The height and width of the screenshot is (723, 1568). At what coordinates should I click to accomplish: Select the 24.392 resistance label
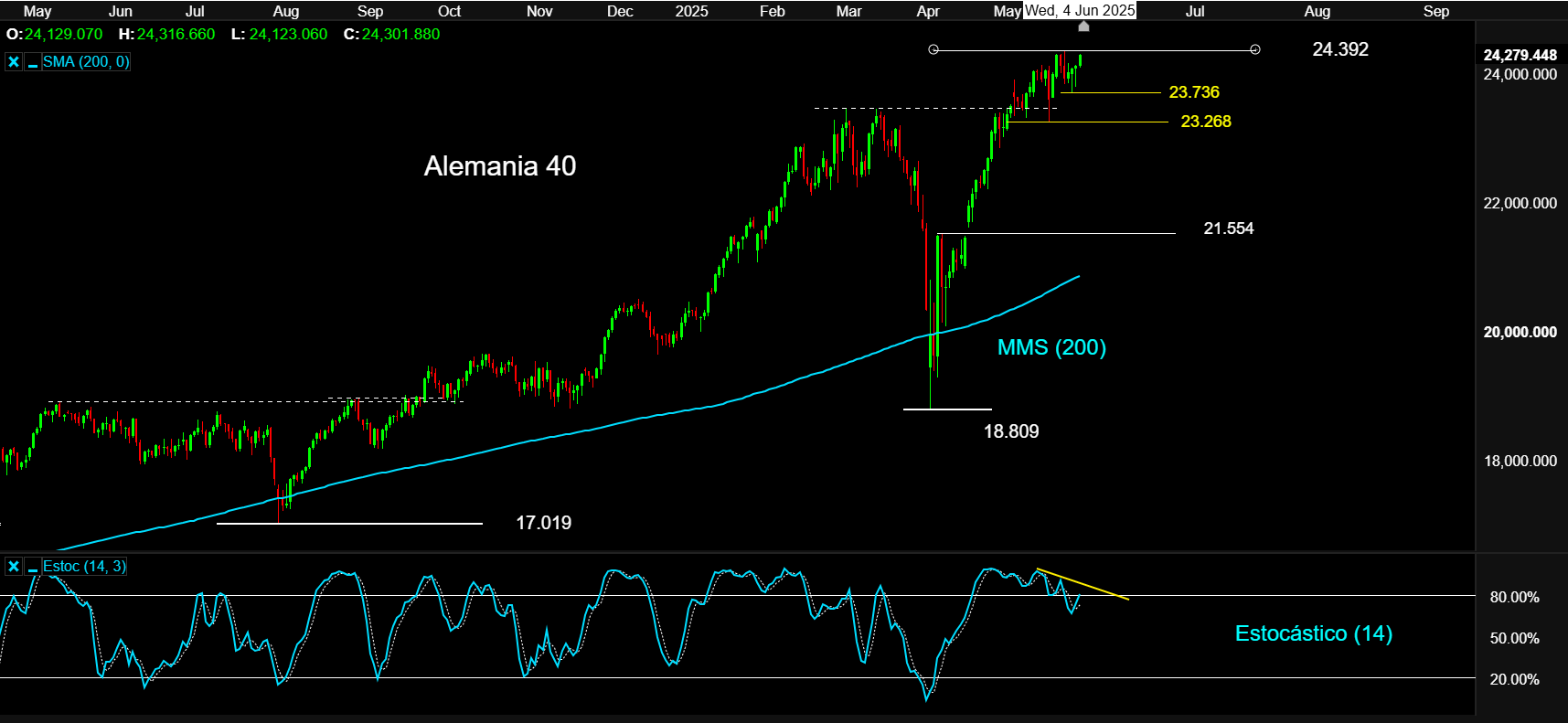click(1340, 49)
